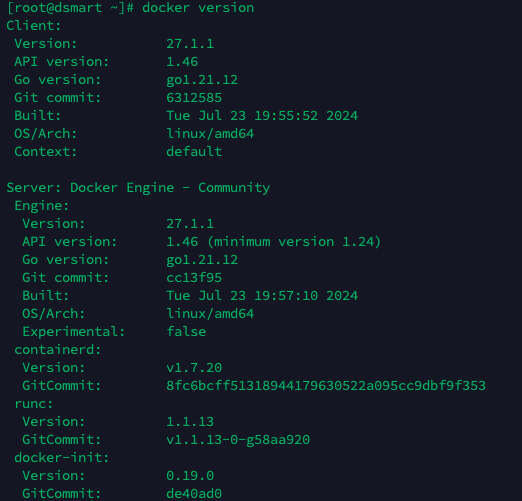
Task: Click the 'minimum version 1.24' text
Action: point(294,242)
